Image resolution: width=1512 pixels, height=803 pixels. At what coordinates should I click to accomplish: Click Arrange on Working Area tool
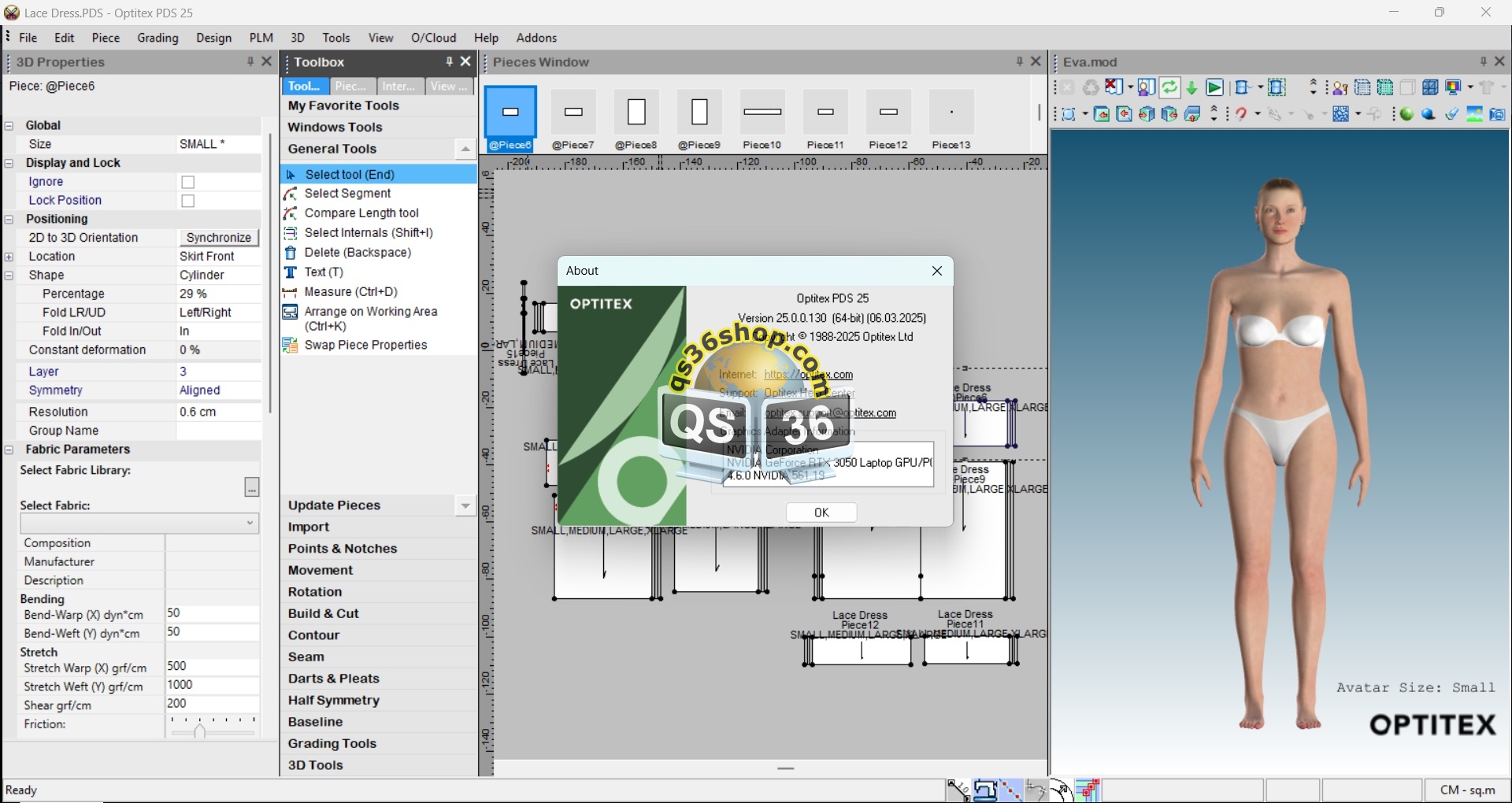click(379, 319)
